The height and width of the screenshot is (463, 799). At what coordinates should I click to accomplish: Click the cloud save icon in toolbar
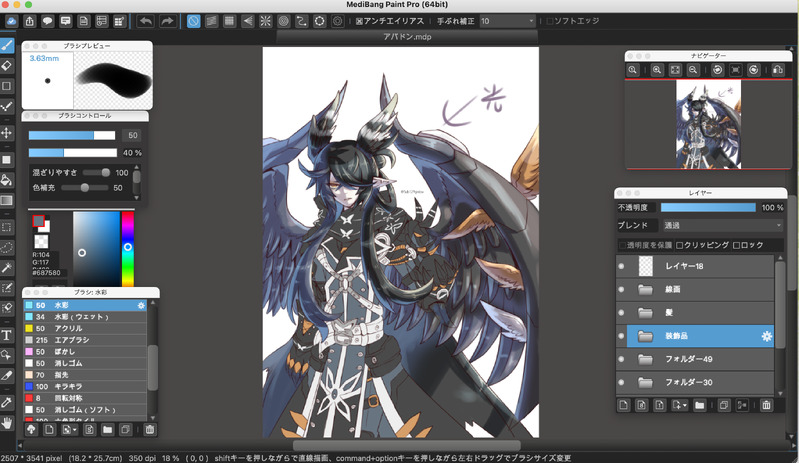tap(12, 21)
